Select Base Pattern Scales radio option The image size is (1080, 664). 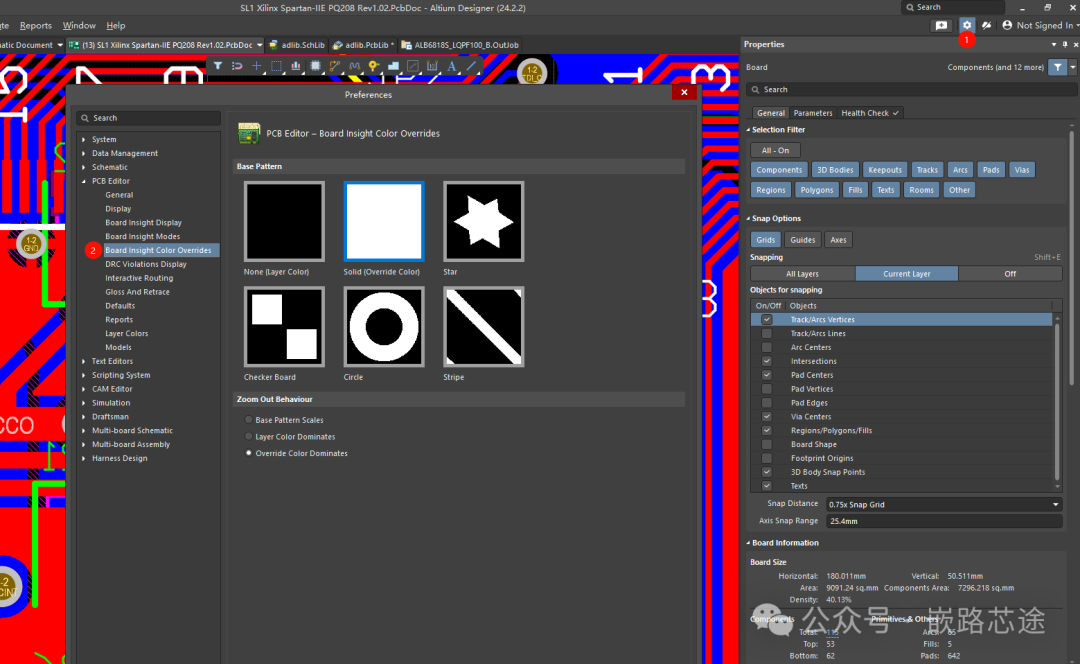(249, 419)
